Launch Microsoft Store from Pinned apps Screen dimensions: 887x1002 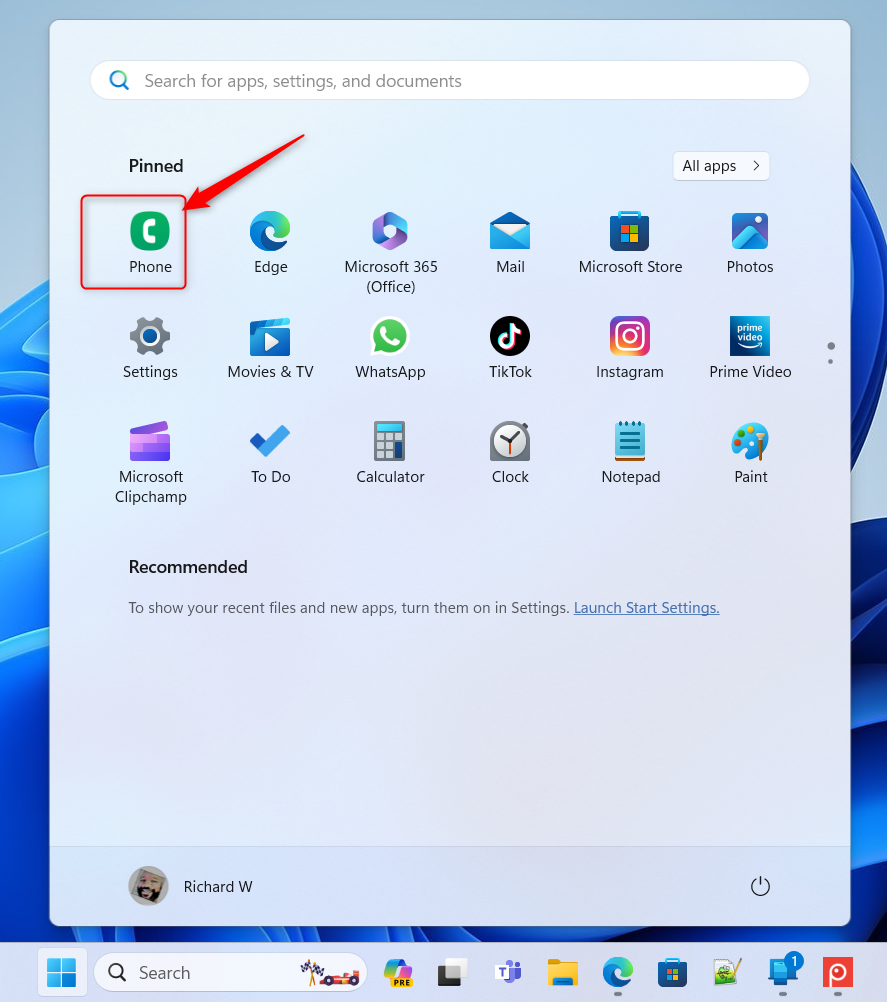(x=630, y=243)
